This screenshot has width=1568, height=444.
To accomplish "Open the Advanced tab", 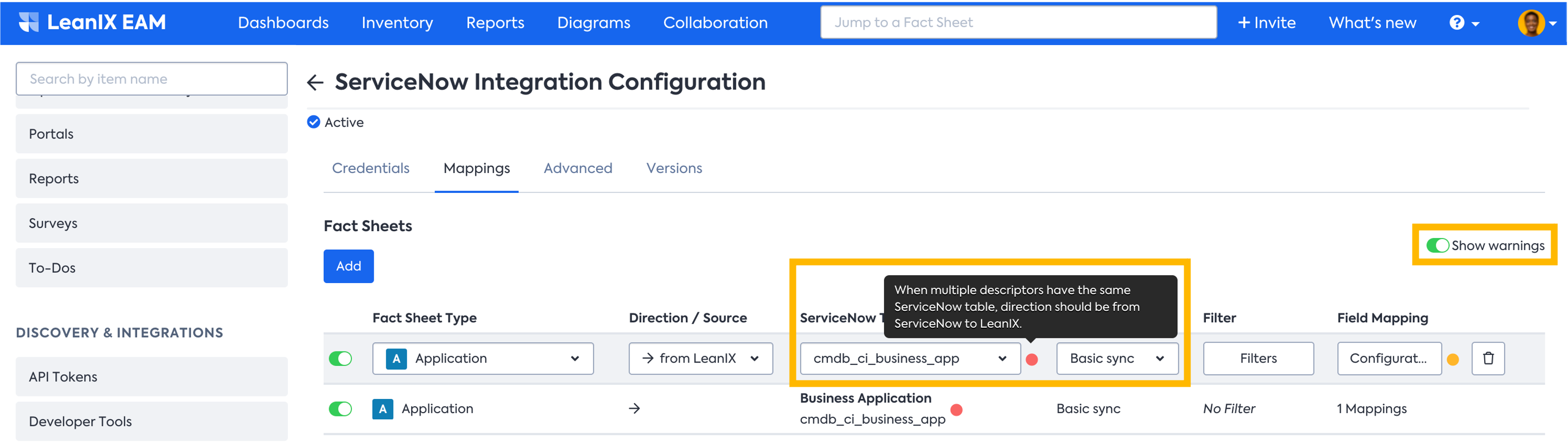I will click(578, 168).
